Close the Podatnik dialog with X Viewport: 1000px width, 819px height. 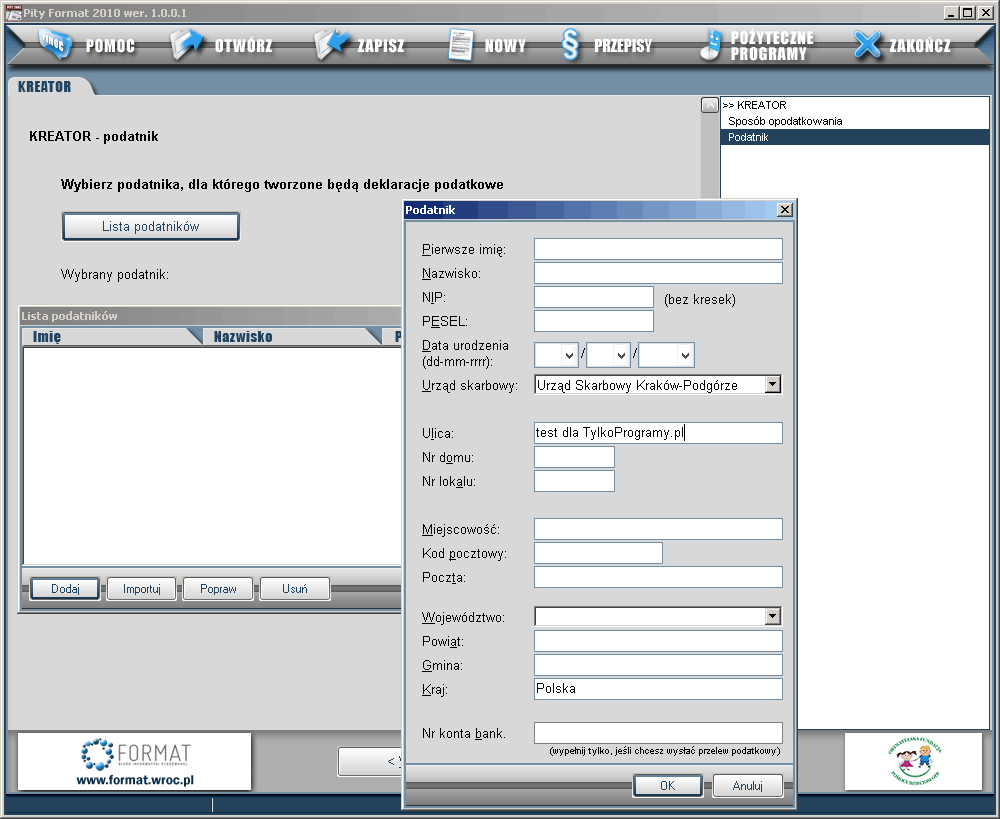tap(784, 210)
